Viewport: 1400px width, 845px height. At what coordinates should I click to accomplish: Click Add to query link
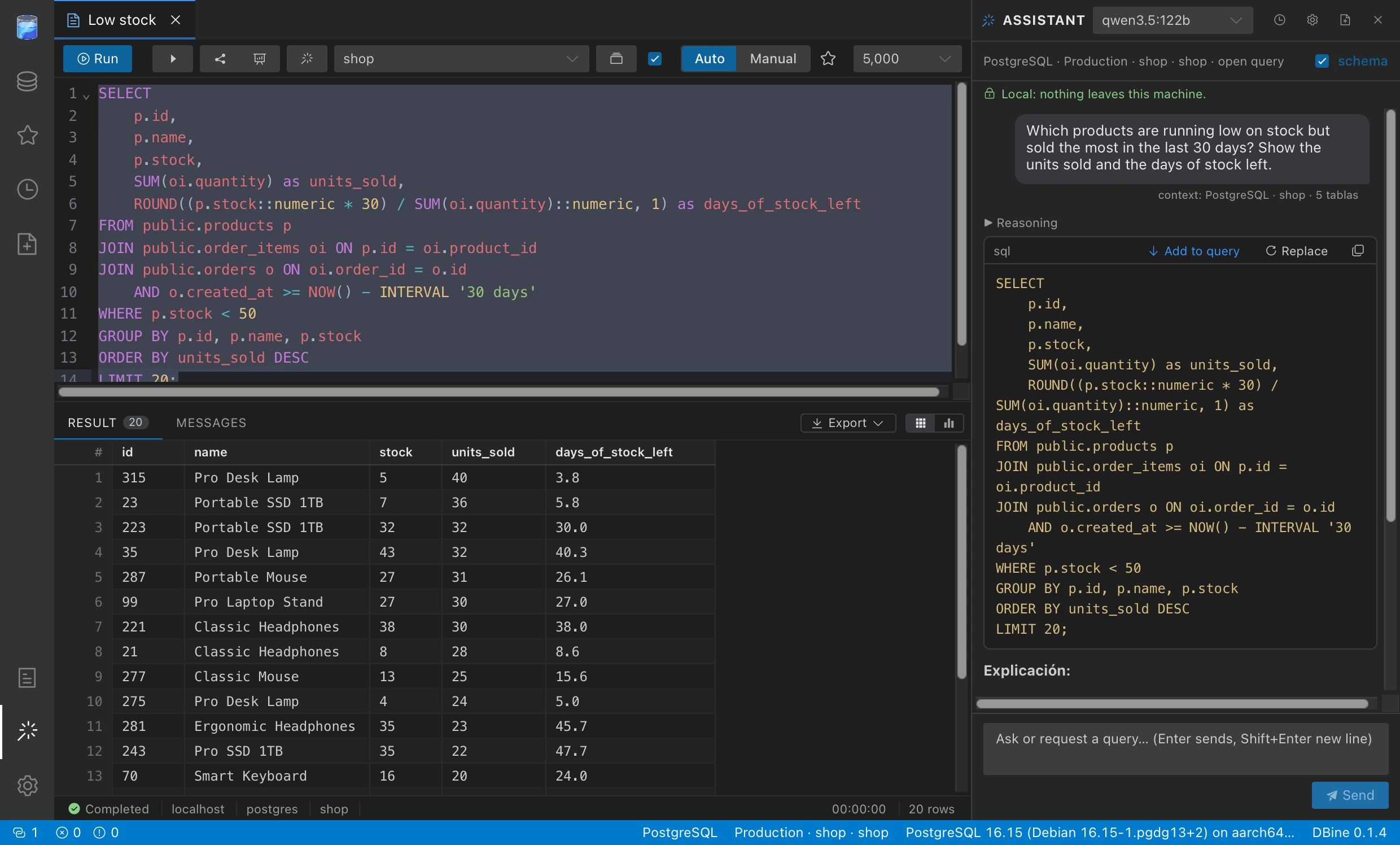coord(1194,251)
